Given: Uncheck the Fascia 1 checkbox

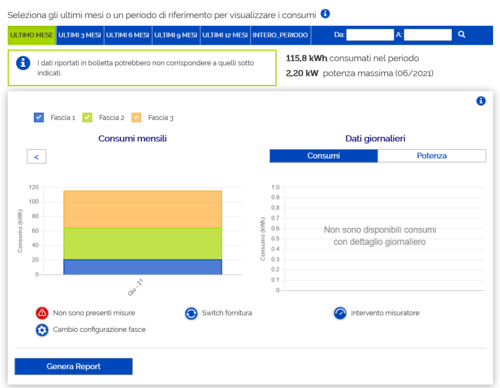Looking at the screenshot, I should [39, 117].
